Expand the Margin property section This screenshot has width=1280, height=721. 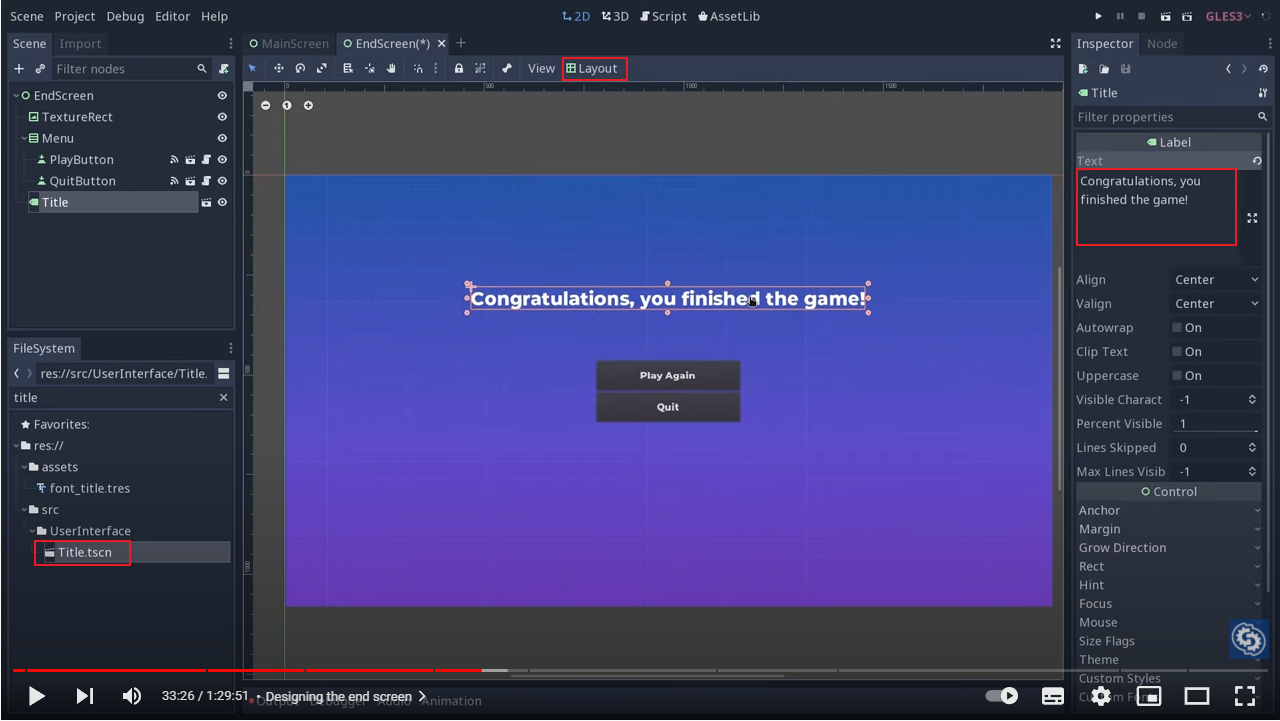1169,529
